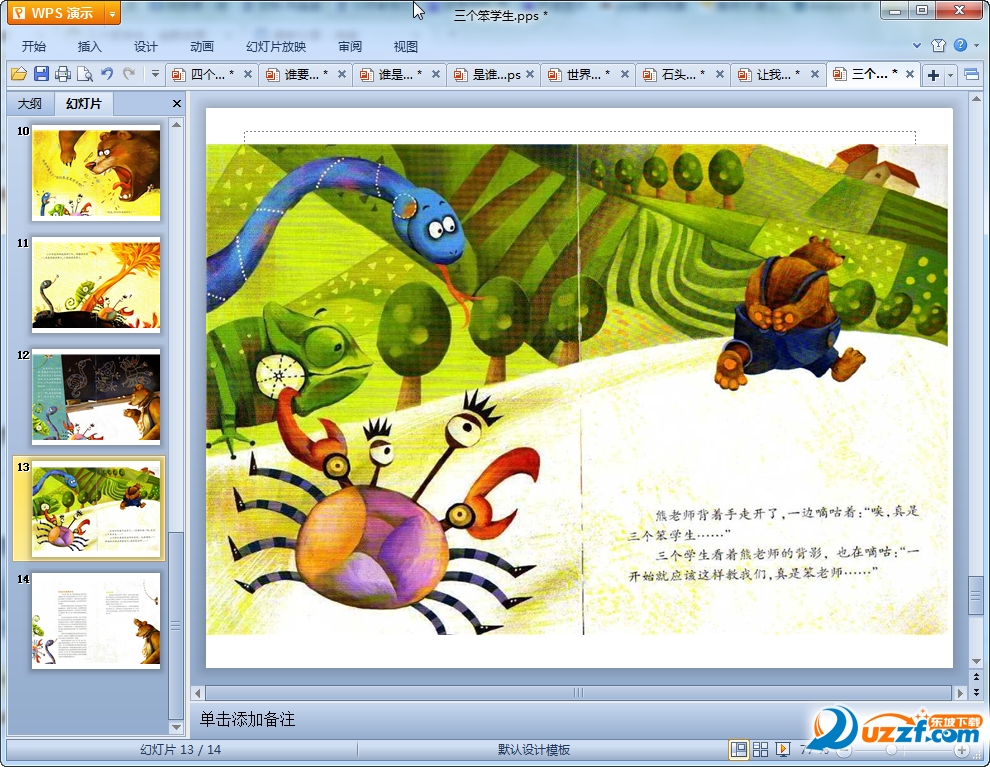Click the Save floppy disk icon
Viewport: 990px width, 767px height.
click(x=41, y=74)
